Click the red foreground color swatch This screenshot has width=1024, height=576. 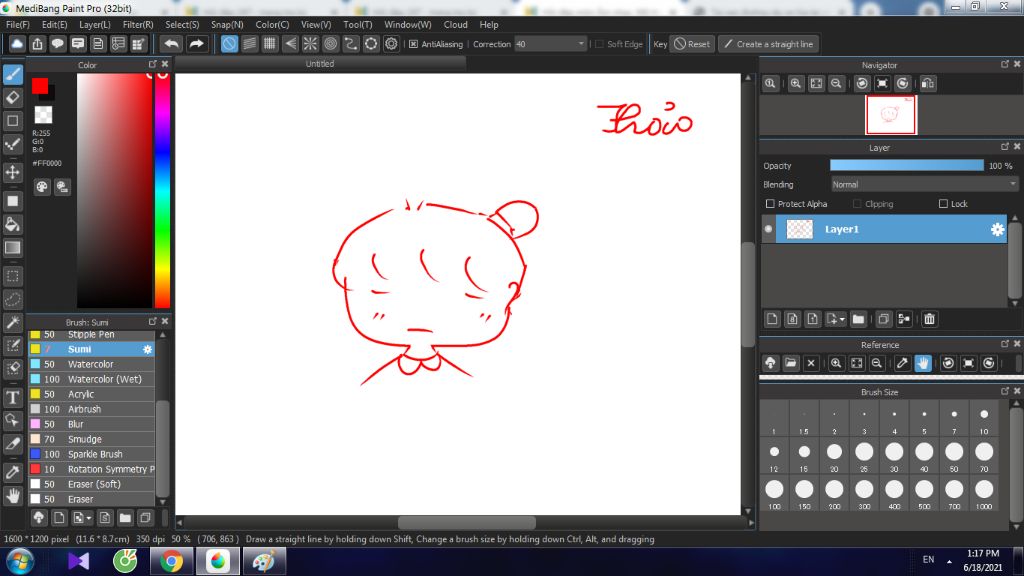point(40,86)
